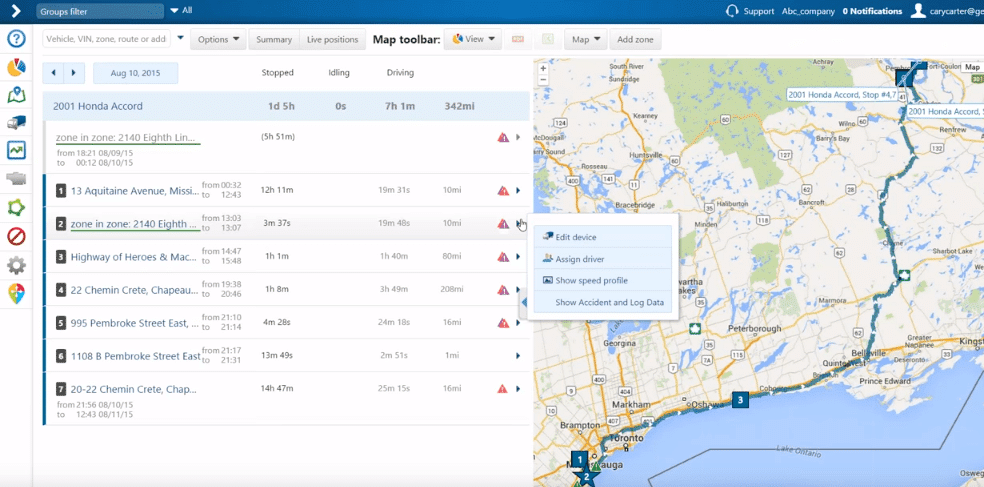Open the 20-22 Chemin Crete, Chap... stop
The height and width of the screenshot is (487, 984).
[x=134, y=389]
